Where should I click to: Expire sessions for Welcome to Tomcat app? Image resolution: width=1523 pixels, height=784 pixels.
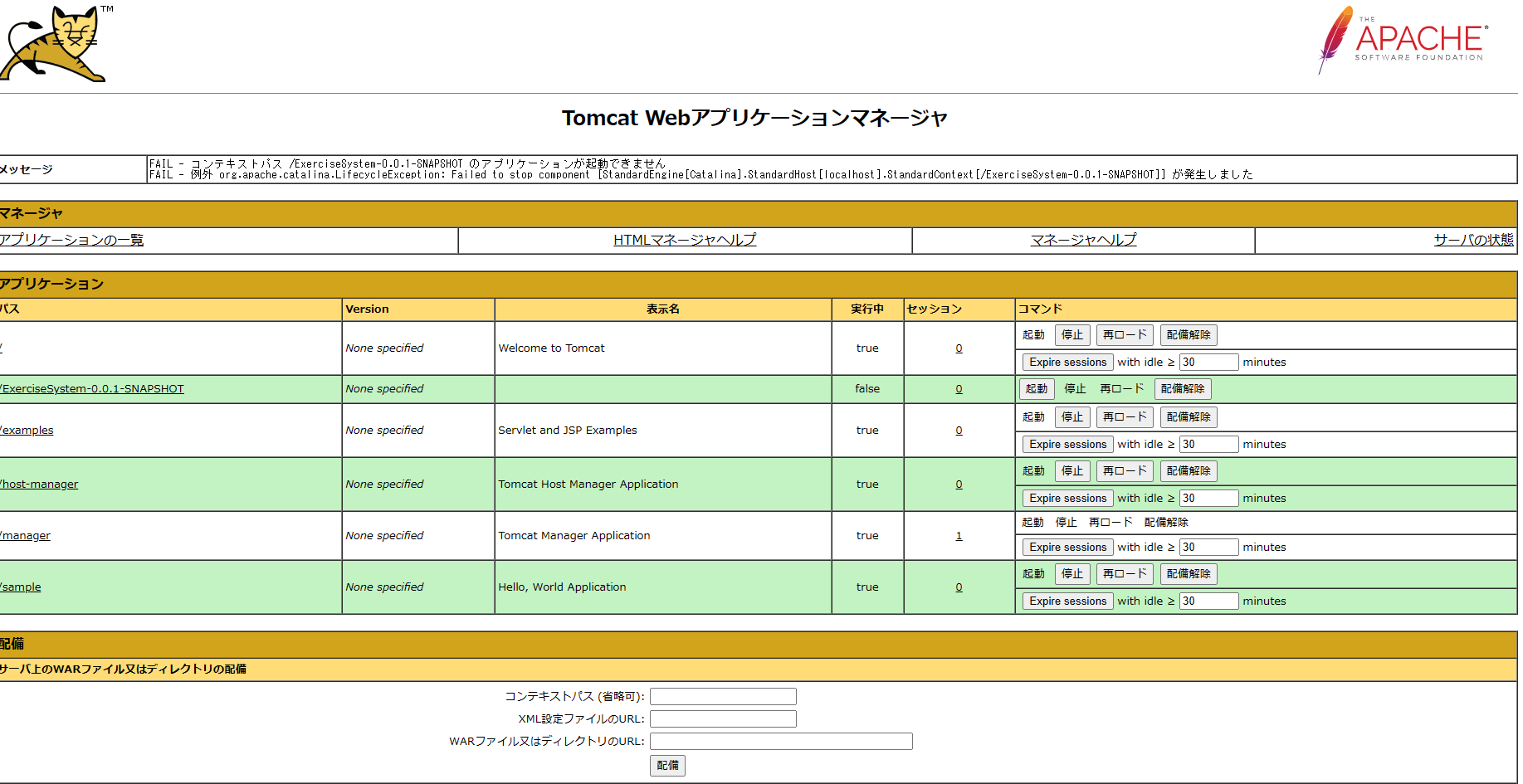coord(1067,362)
